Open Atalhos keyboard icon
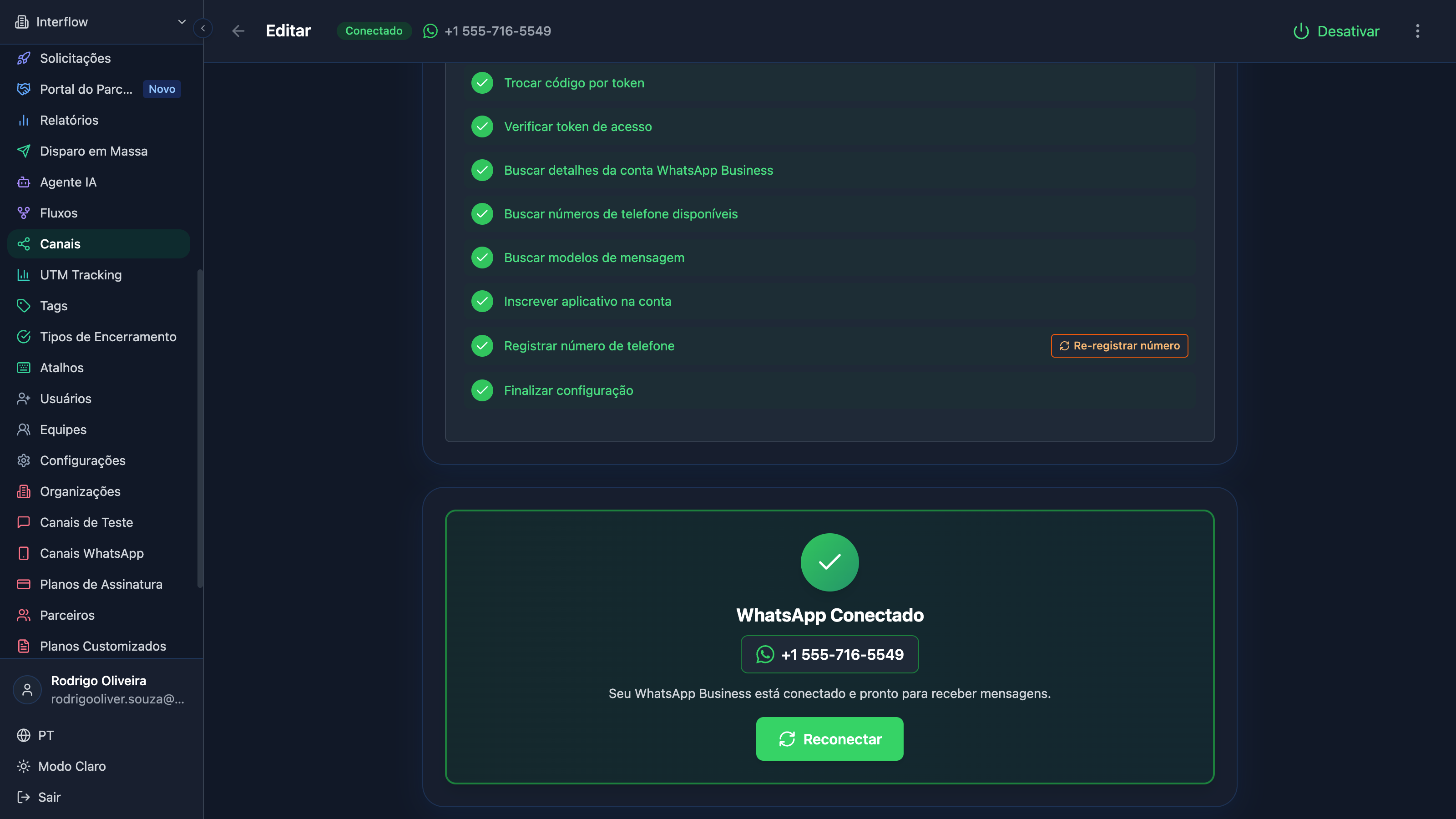Screen dimensions: 1456x819 click(24, 368)
